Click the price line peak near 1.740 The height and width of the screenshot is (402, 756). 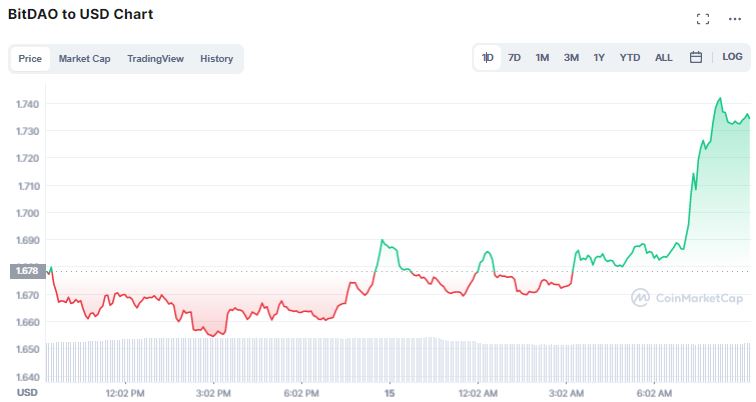coord(720,98)
